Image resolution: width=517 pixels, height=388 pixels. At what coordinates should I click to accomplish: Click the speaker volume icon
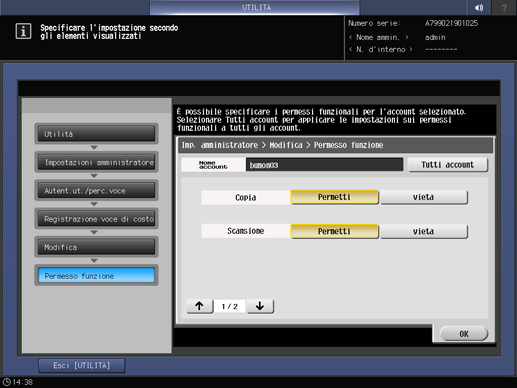click(479, 7)
